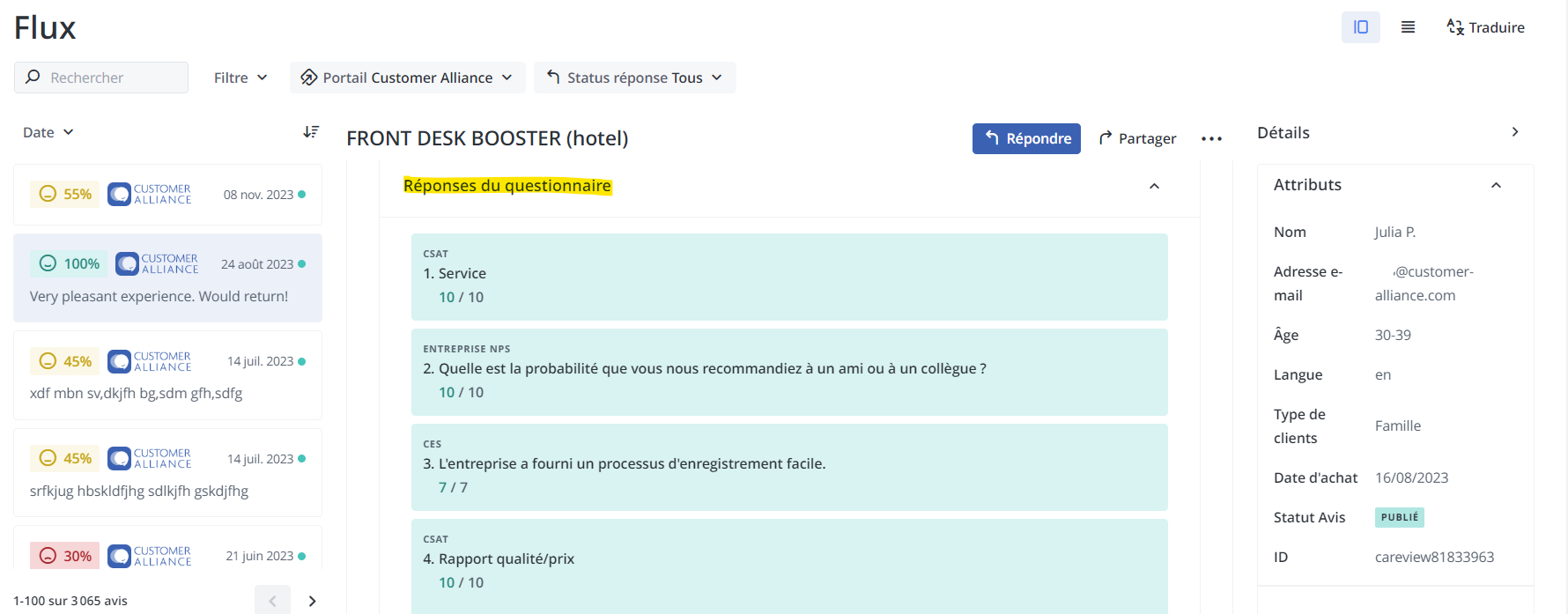Switch to split panel view
Viewport: 1568px width, 614px height.
point(1360,27)
